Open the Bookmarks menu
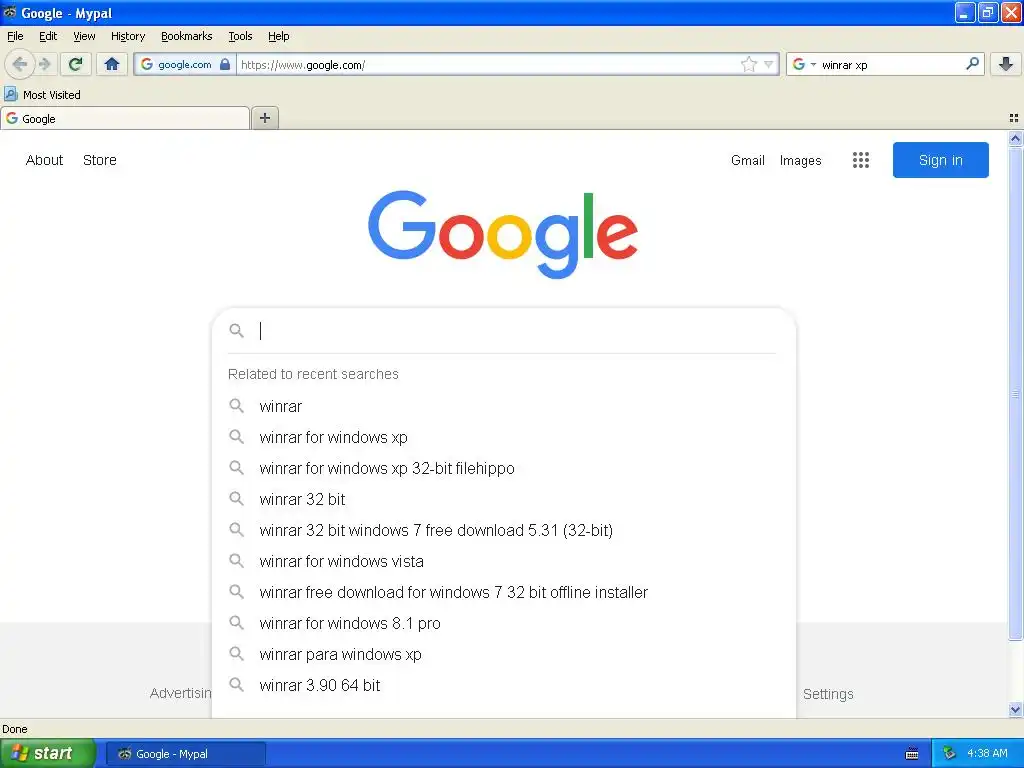Image resolution: width=1024 pixels, height=768 pixels. pos(187,36)
